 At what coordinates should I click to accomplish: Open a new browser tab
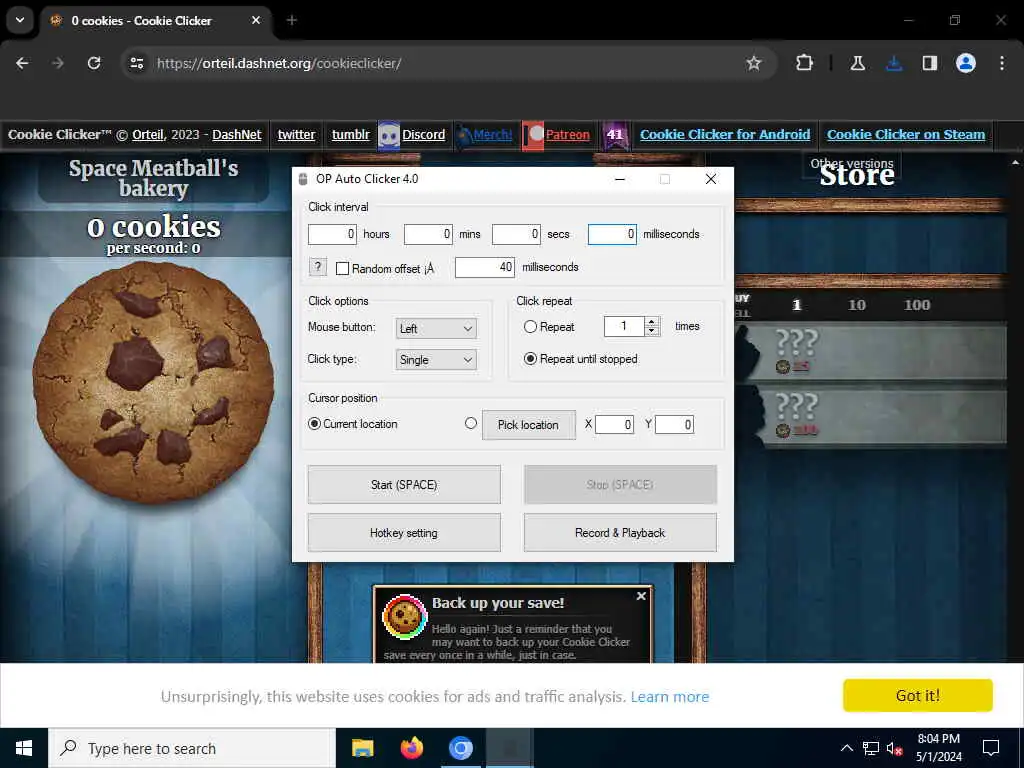click(x=292, y=20)
